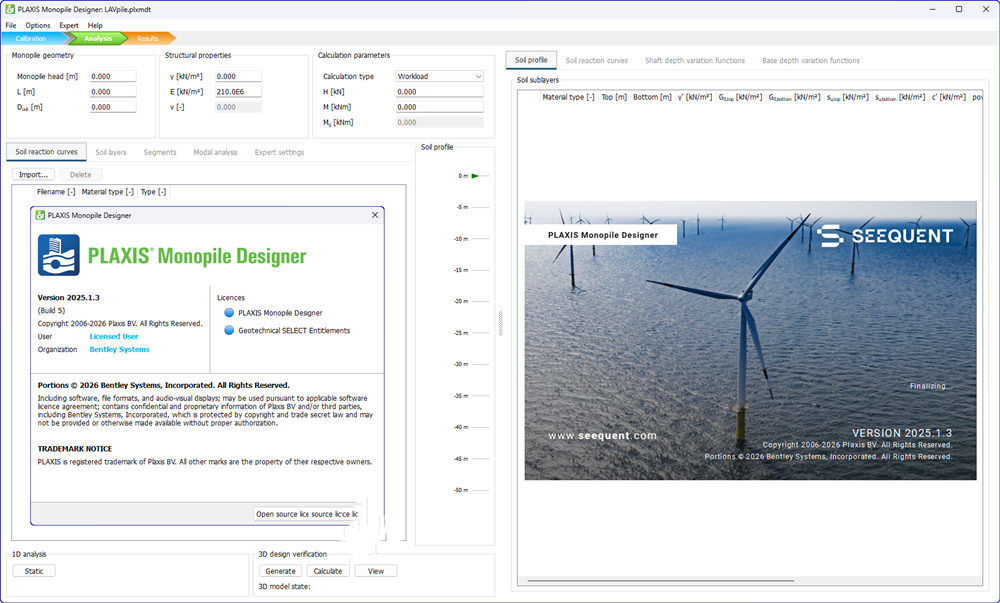Click the vertical splitter handle between panels

click(501, 323)
